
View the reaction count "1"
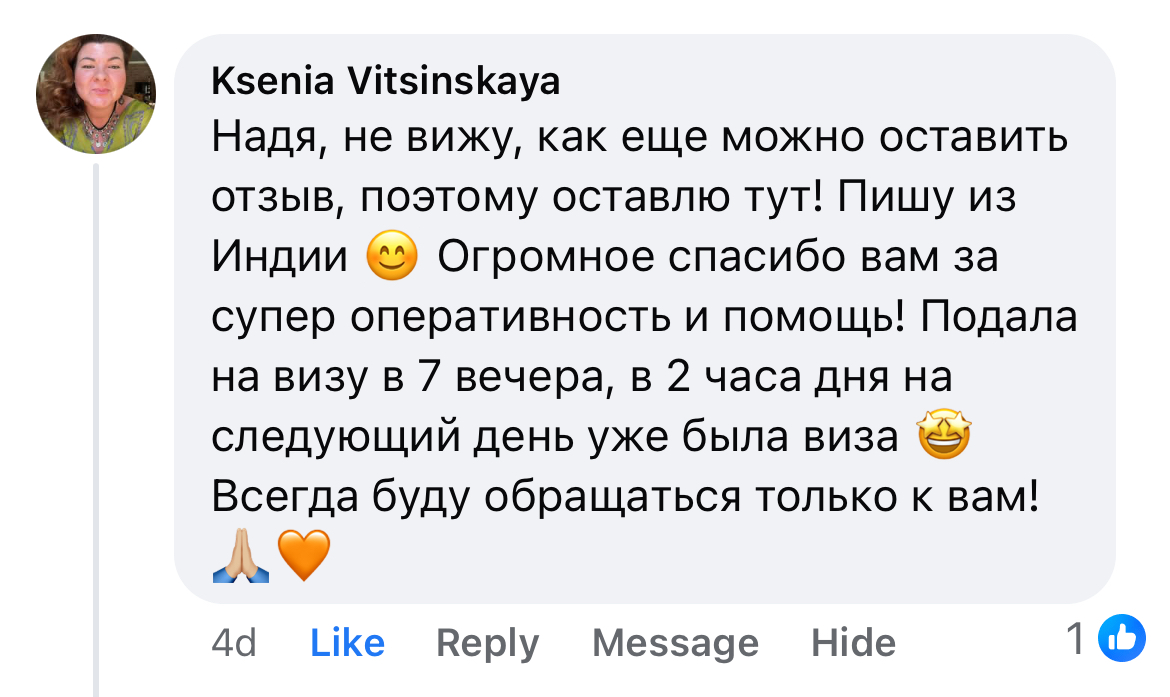point(1075,640)
